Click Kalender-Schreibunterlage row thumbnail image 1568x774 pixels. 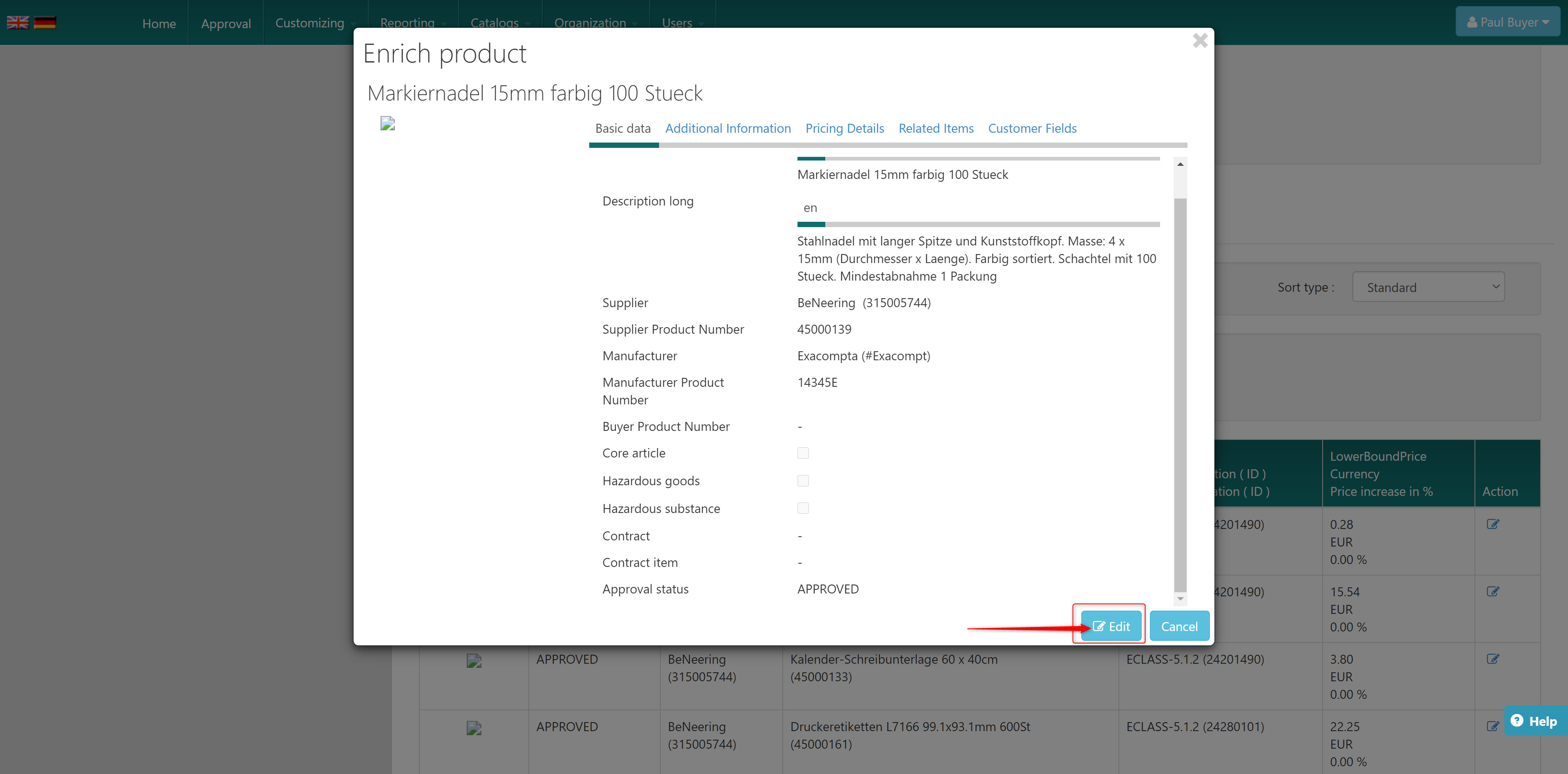click(474, 661)
